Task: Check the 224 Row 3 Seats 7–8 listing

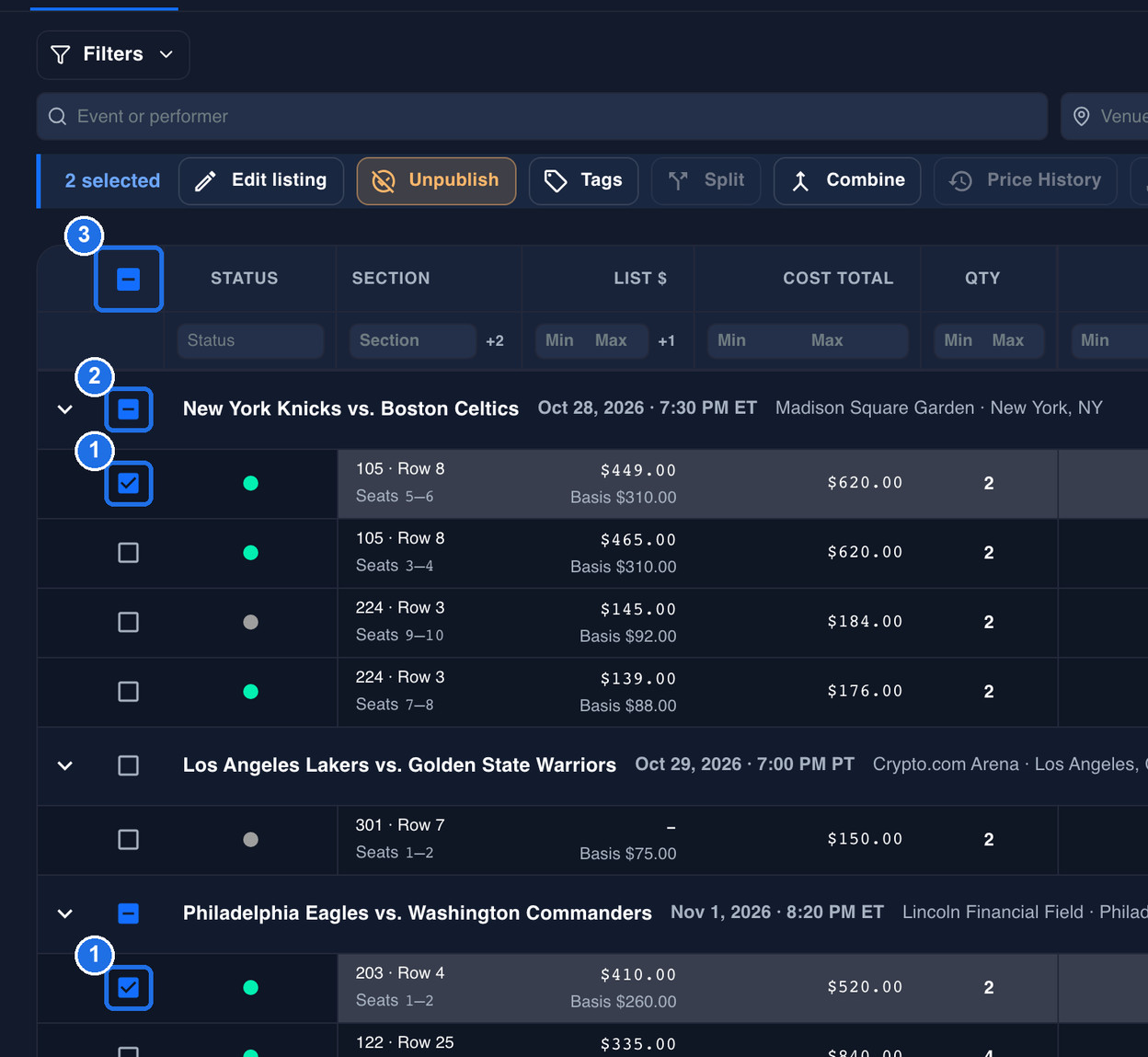Action: click(129, 692)
